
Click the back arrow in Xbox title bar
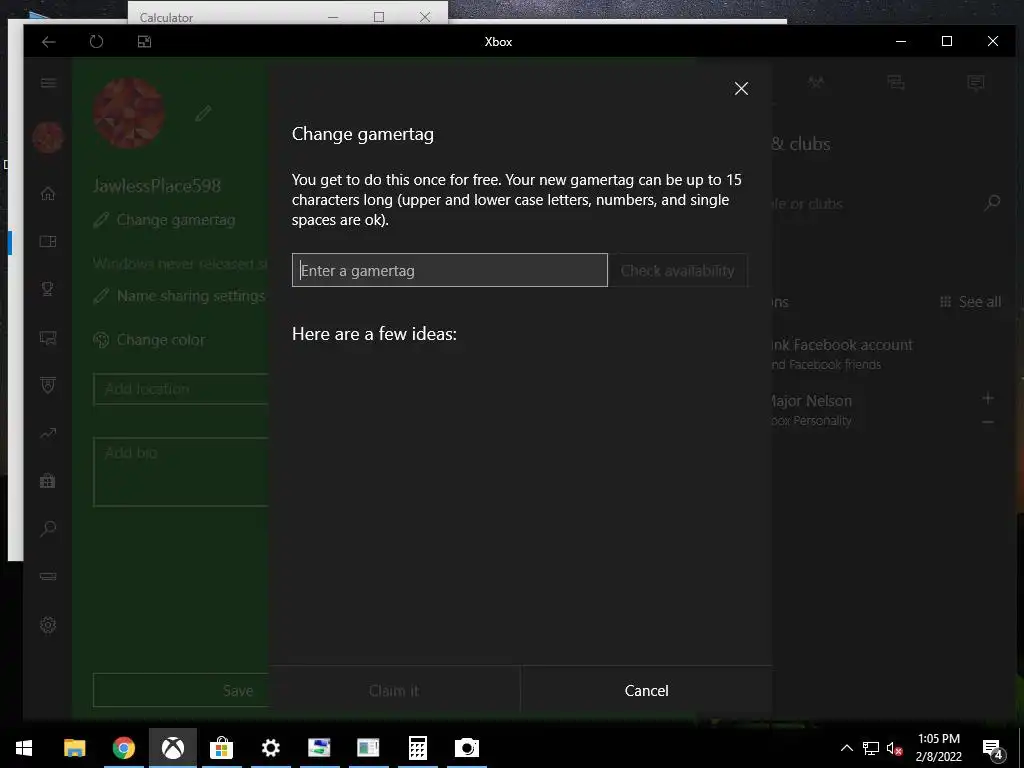coord(48,42)
